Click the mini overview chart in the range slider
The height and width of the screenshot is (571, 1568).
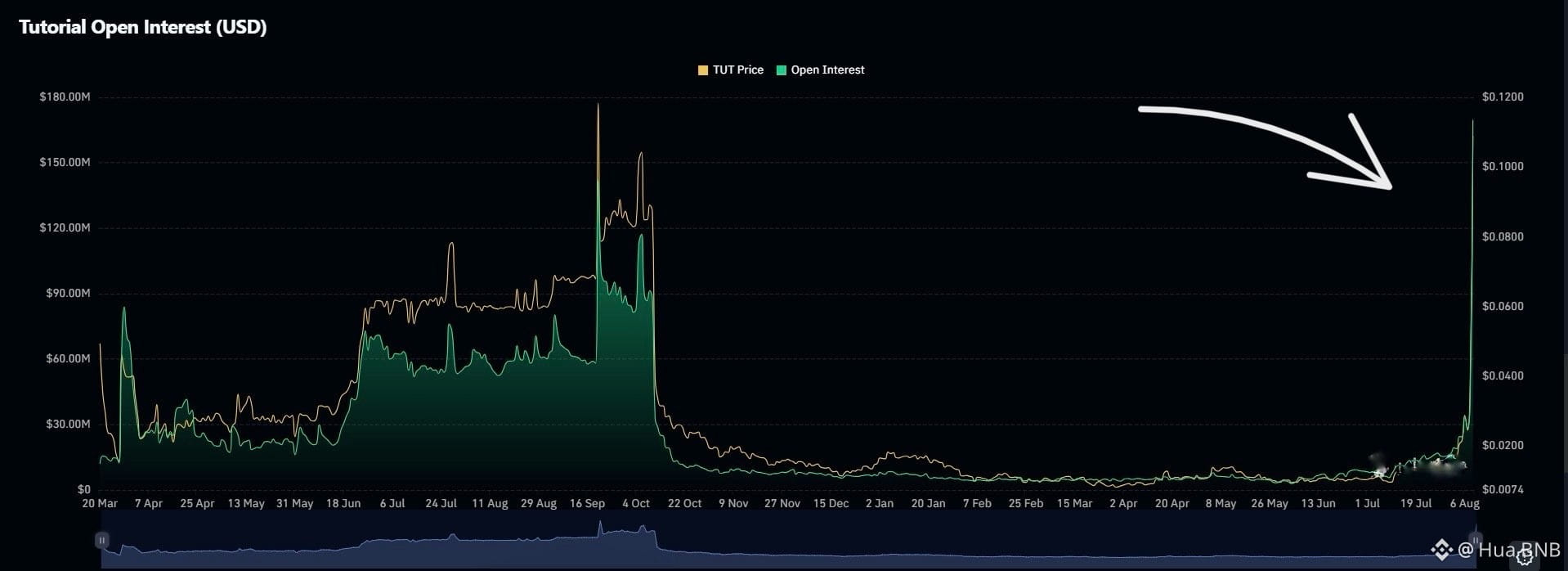tap(789, 540)
